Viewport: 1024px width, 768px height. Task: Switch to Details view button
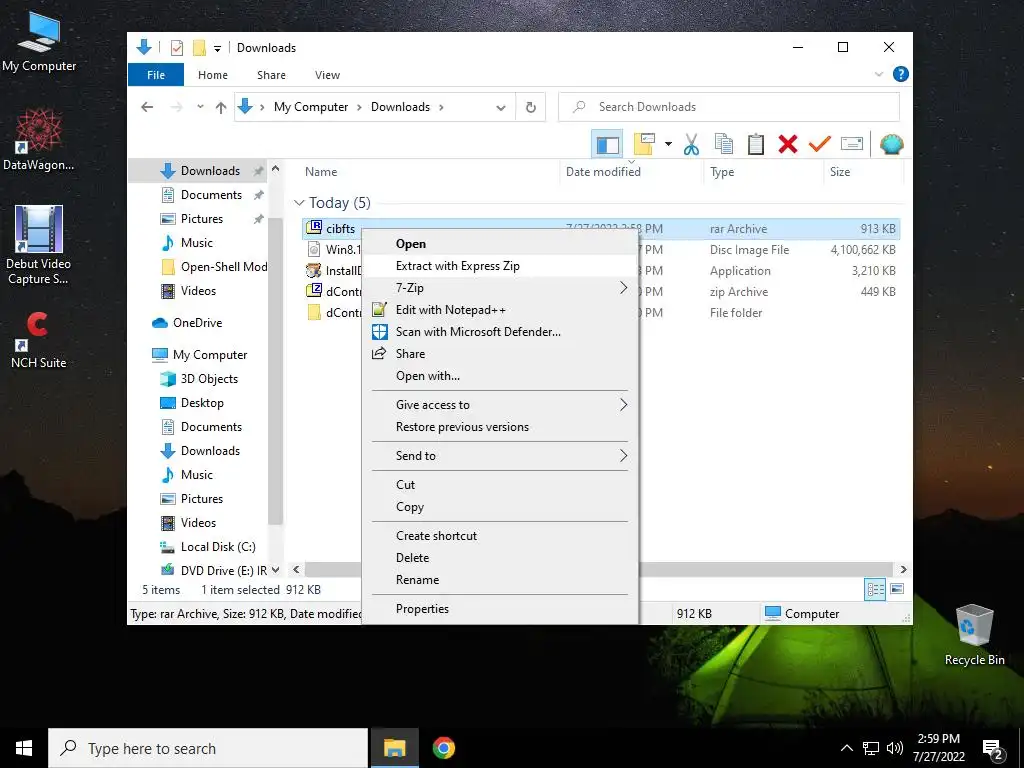[x=875, y=590]
